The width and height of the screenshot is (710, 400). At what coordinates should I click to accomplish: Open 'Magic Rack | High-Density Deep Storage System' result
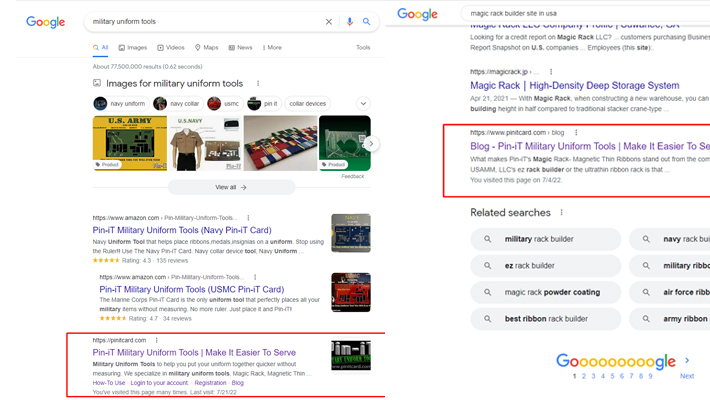tap(575, 86)
